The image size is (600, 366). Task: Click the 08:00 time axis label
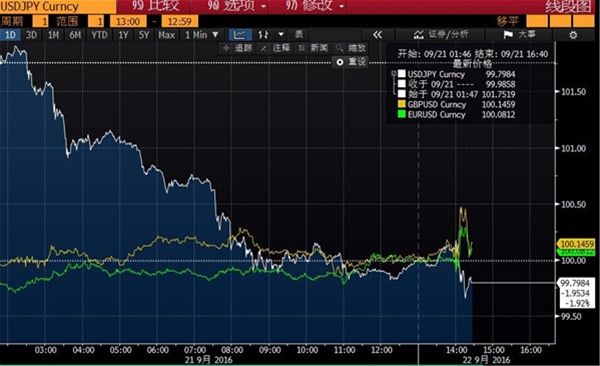click(x=232, y=350)
